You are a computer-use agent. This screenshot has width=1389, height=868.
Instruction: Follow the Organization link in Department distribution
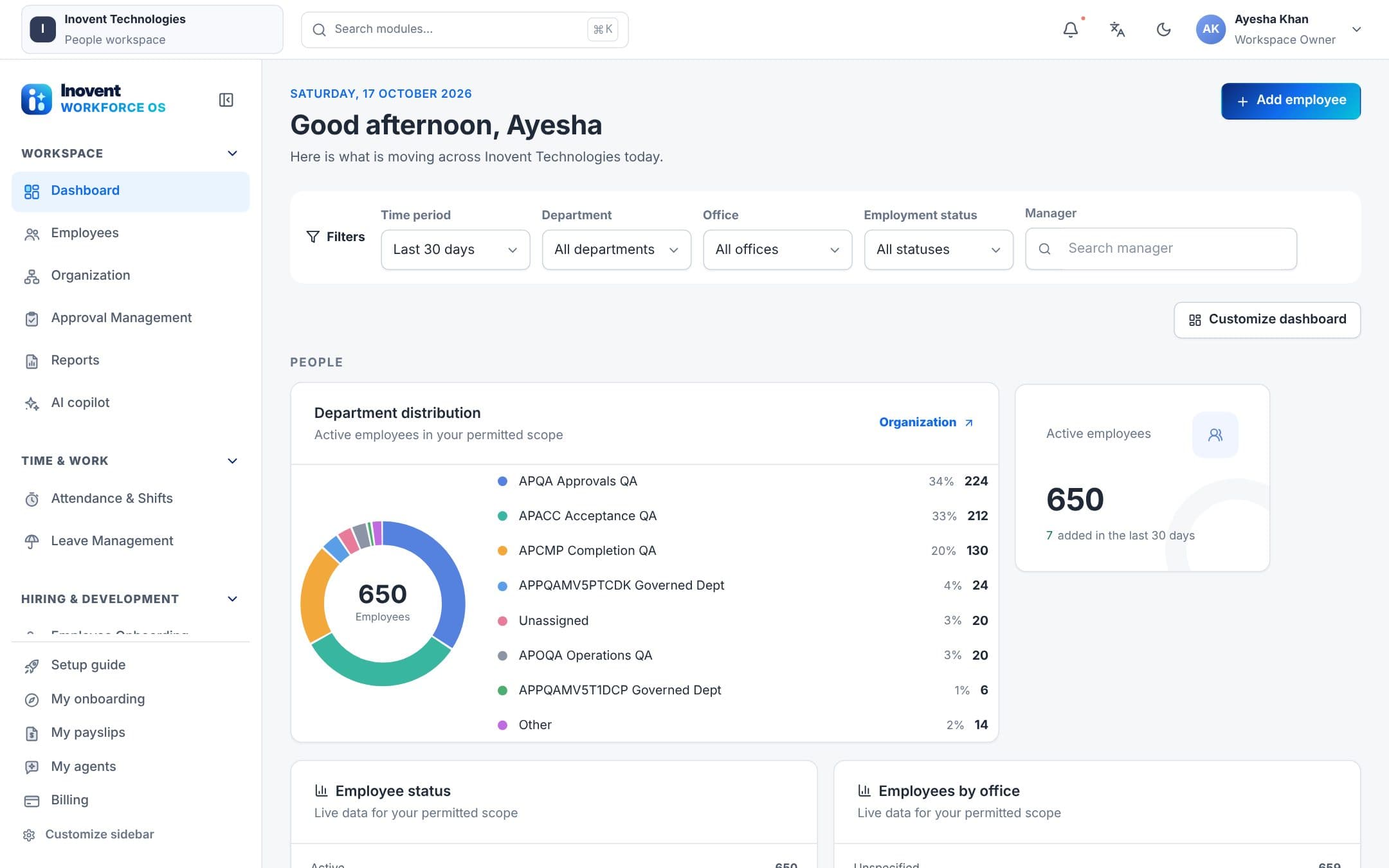[x=926, y=422]
